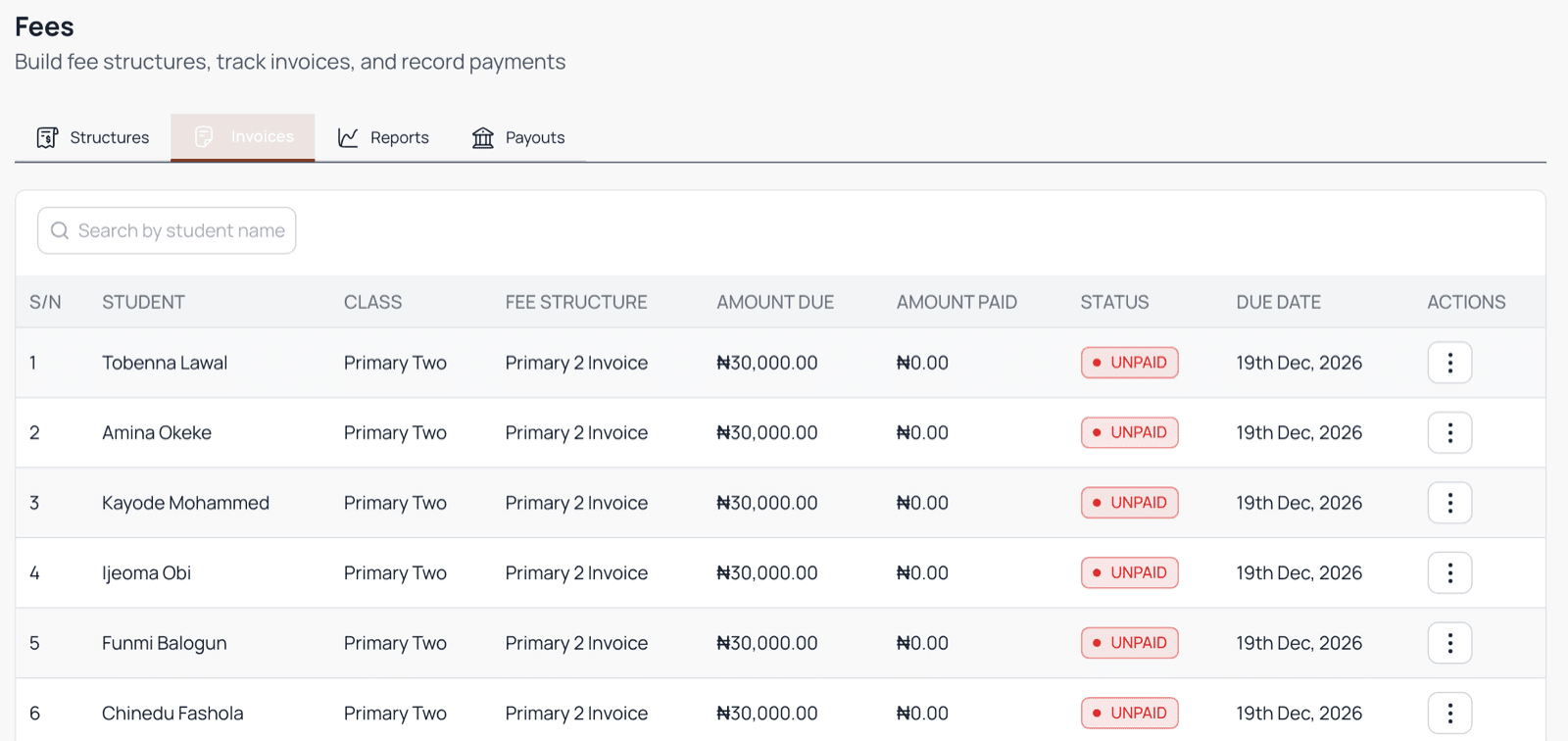
Task: Click due date in Kayode Mohammed's row
Action: click(x=1299, y=503)
